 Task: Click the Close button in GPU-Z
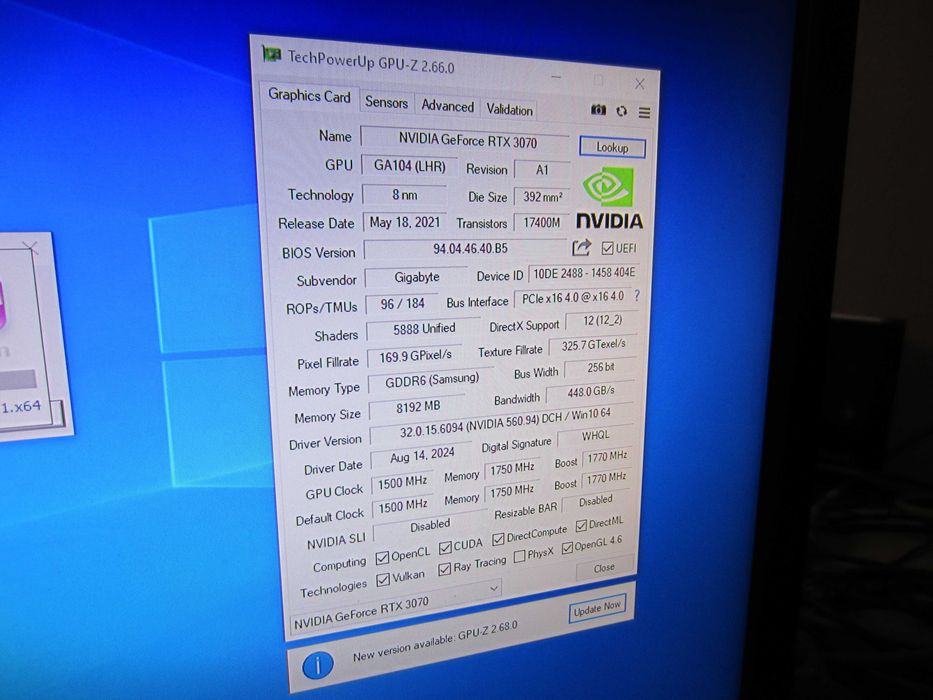pos(604,568)
